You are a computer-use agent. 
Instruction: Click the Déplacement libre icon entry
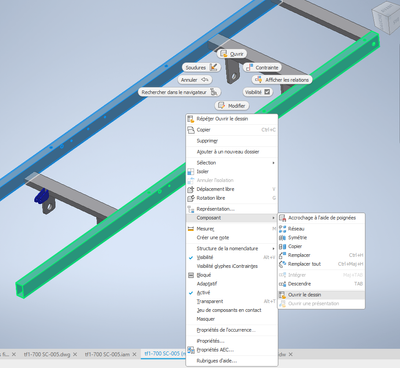(232, 189)
